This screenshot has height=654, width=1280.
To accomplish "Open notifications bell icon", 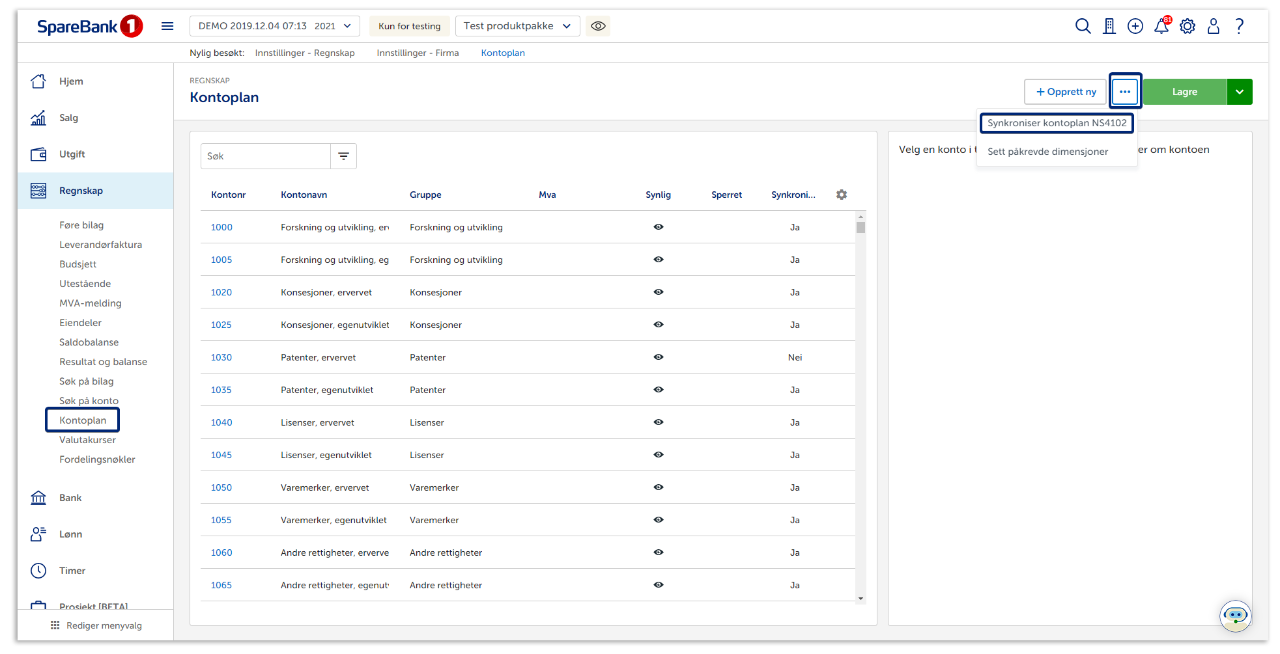I will (1161, 26).
